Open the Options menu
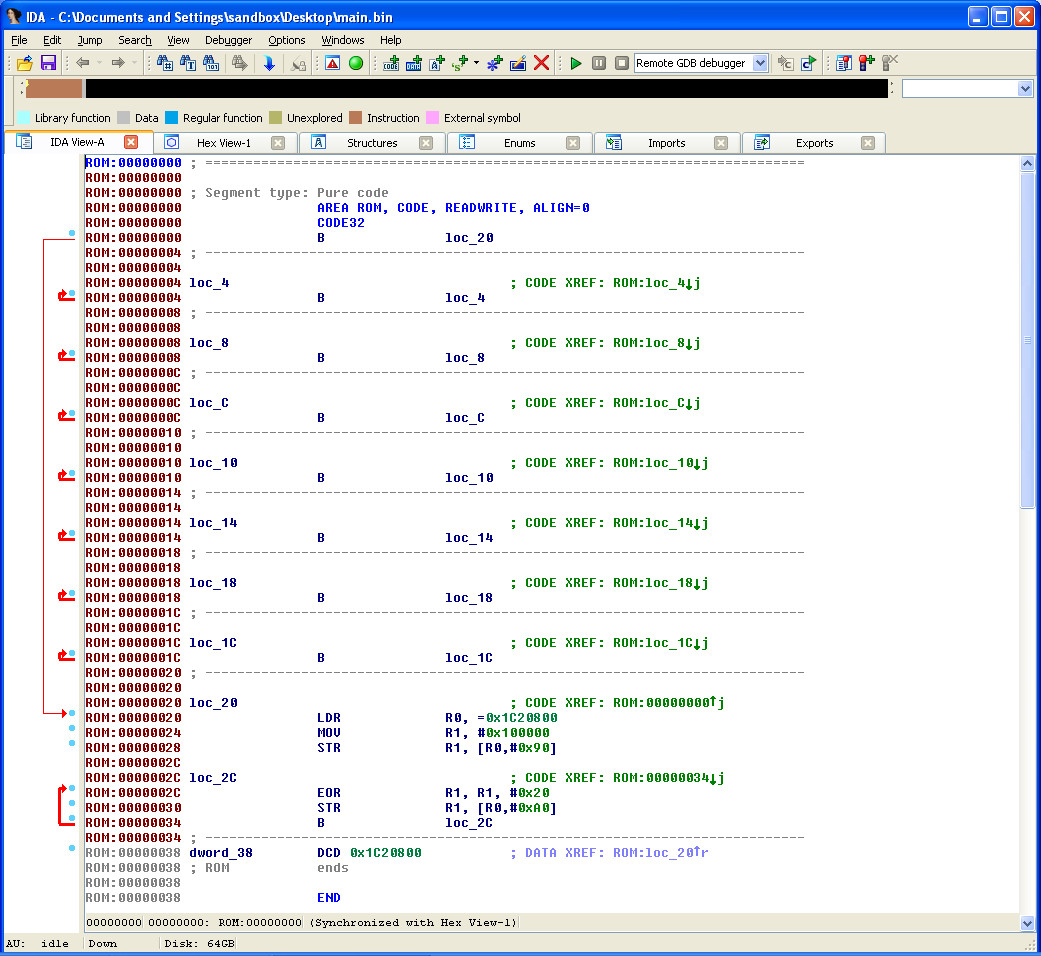This screenshot has height=956, width=1041. pyautogui.click(x=287, y=40)
